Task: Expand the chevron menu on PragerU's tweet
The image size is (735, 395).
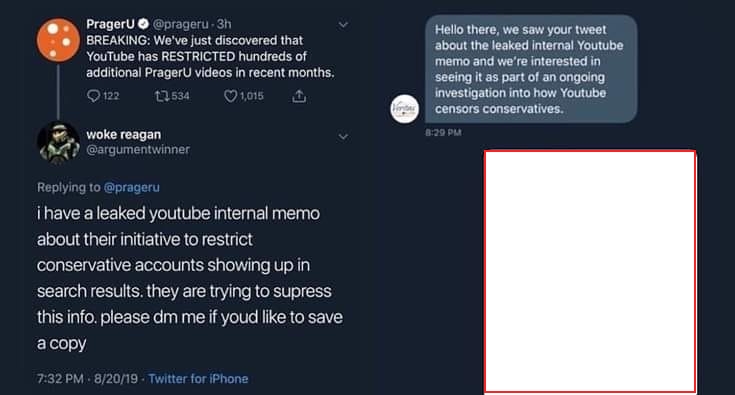Action: point(343,24)
